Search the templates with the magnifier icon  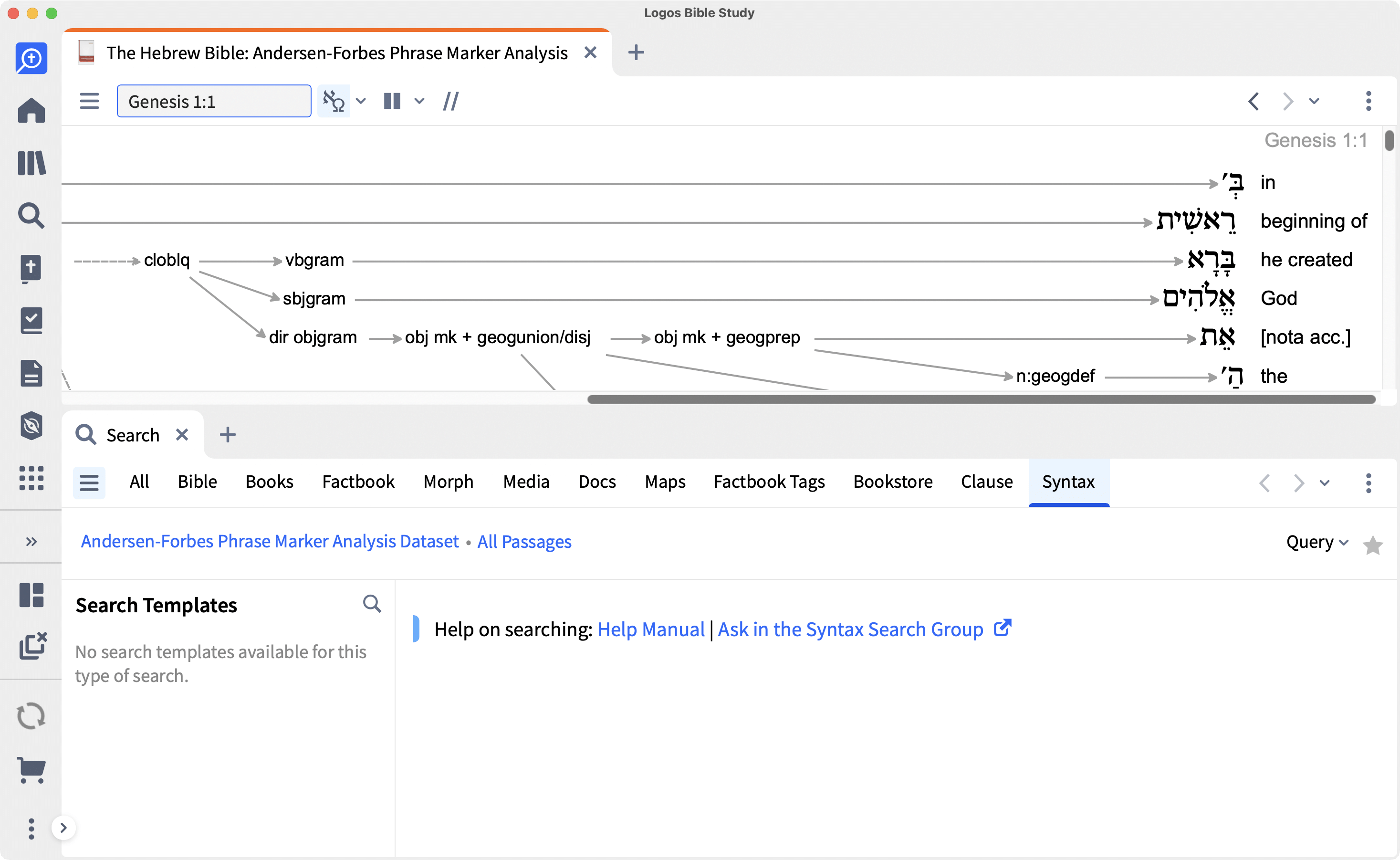372,603
